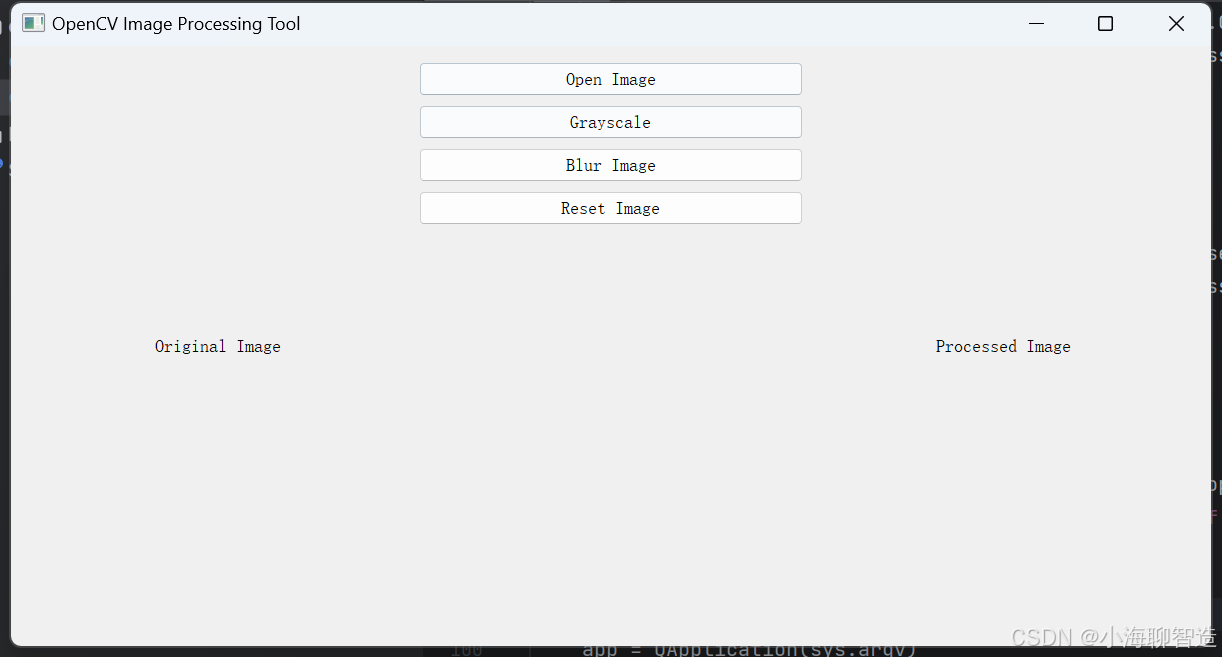Click the blank area between the two image labels

click(x=608, y=346)
